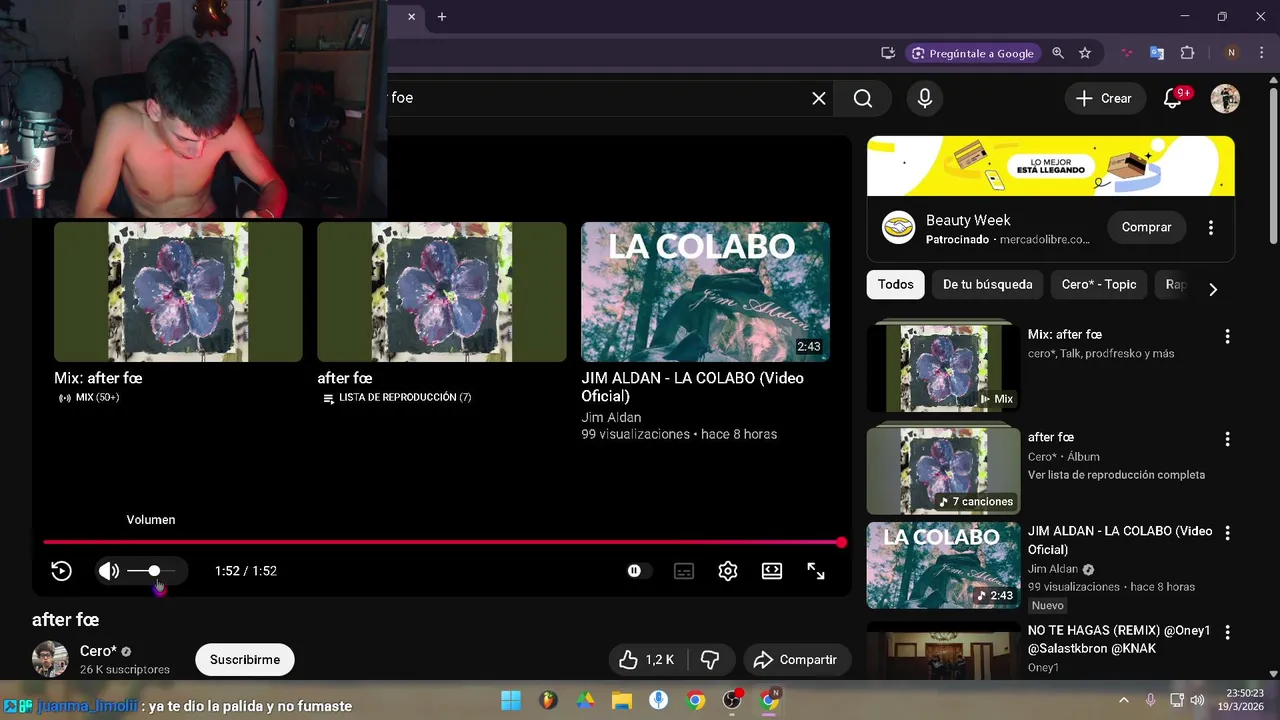Click the red video progress bar
This screenshot has height=720, width=1280.
click(x=442, y=542)
